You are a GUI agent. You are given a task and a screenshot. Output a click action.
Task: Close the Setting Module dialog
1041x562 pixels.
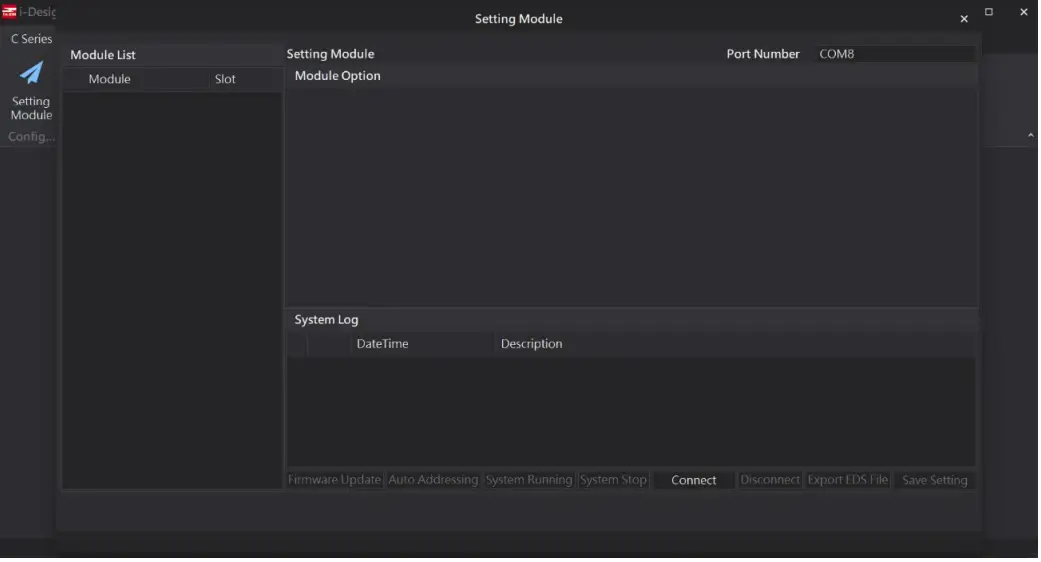[x=964, y=19]
